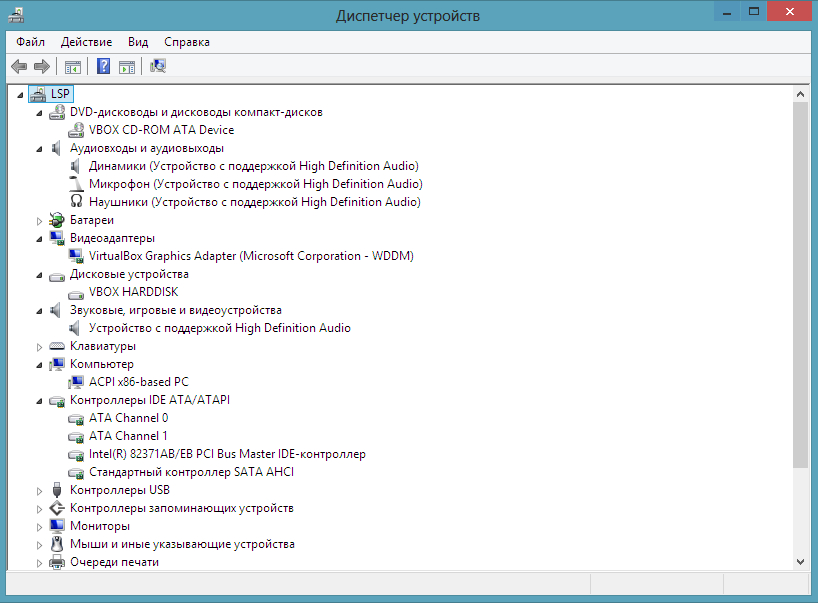Click the DVD drives category icon
Screen dimensions: 818x603
tap(57, 112)
